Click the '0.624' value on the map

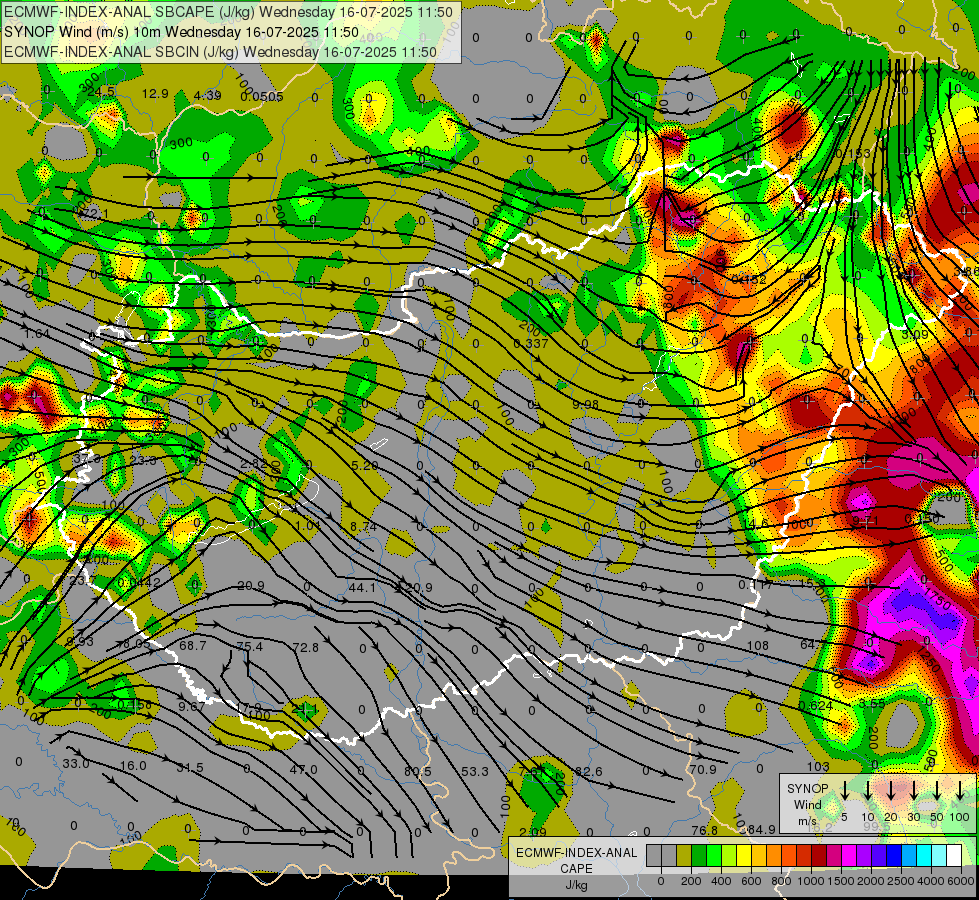click(x=815, y=706)
